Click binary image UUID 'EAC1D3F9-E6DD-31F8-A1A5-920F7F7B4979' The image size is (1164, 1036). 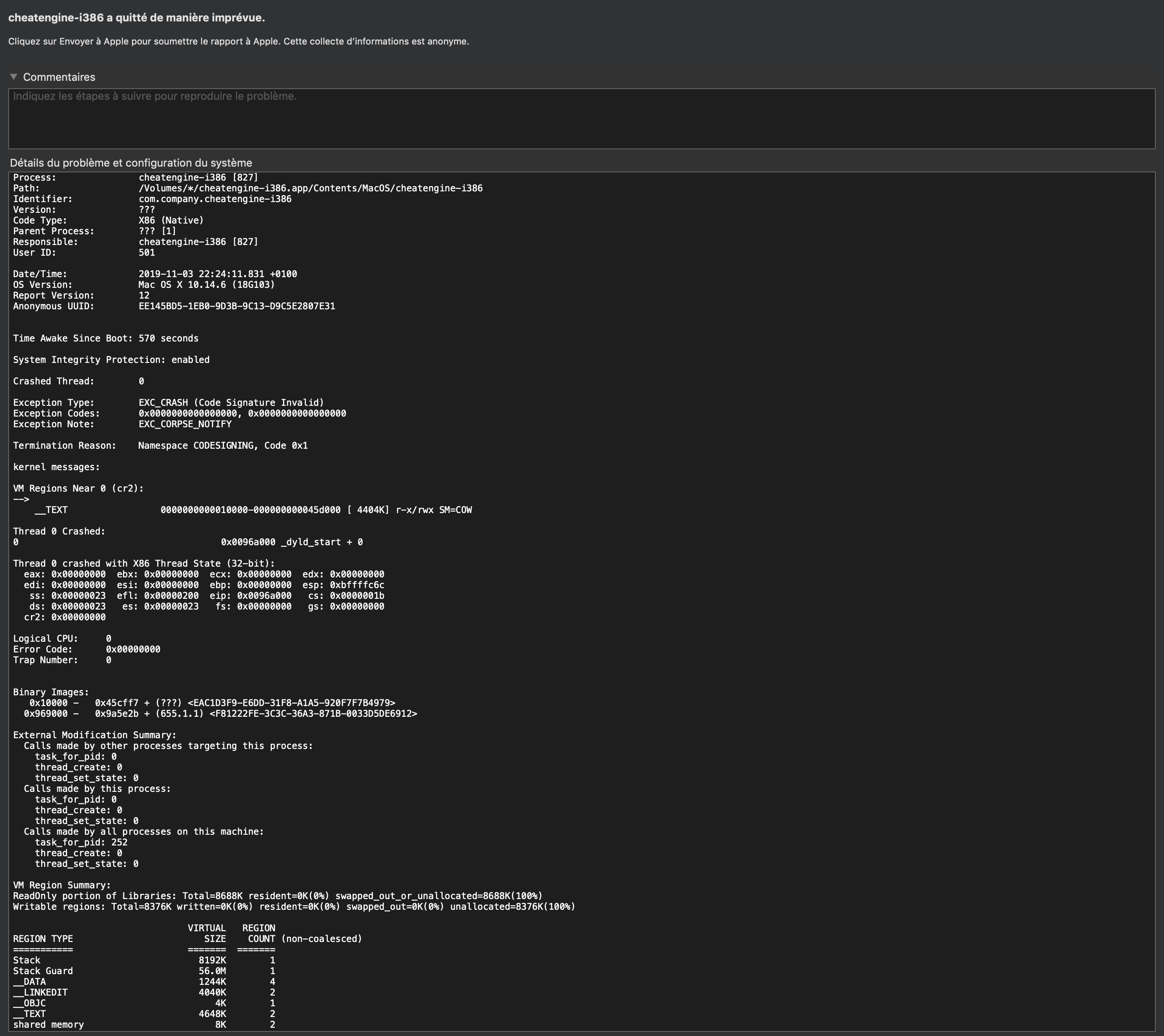point(292,704)
